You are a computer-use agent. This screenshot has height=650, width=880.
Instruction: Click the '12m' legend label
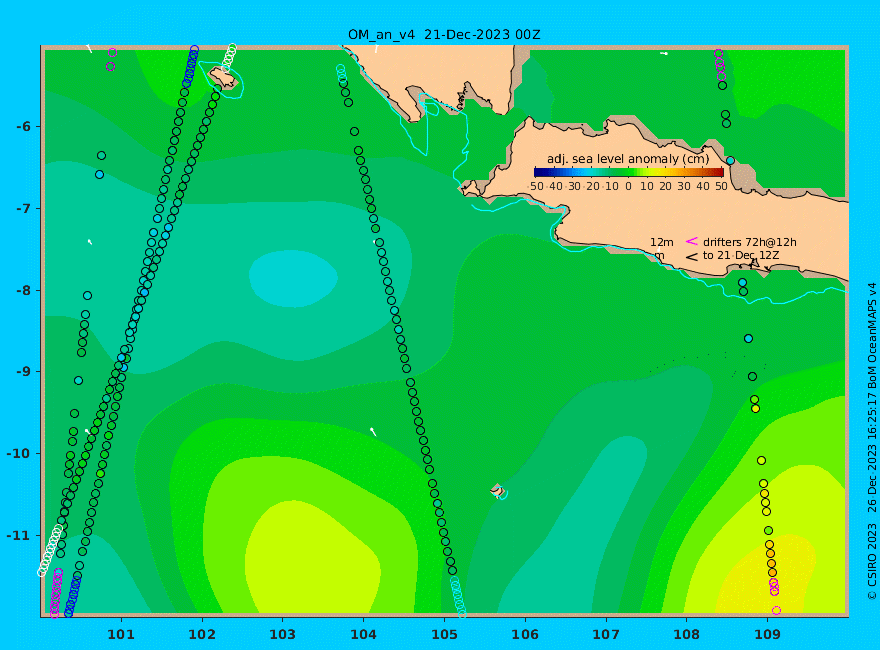pos(662,242)
